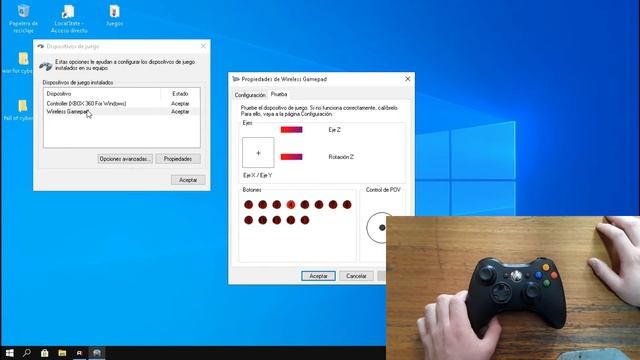The image size is (640, 360).
Task: Click the Eje Z axis bar
Action: pyautogui.click(x=291, y=130)
